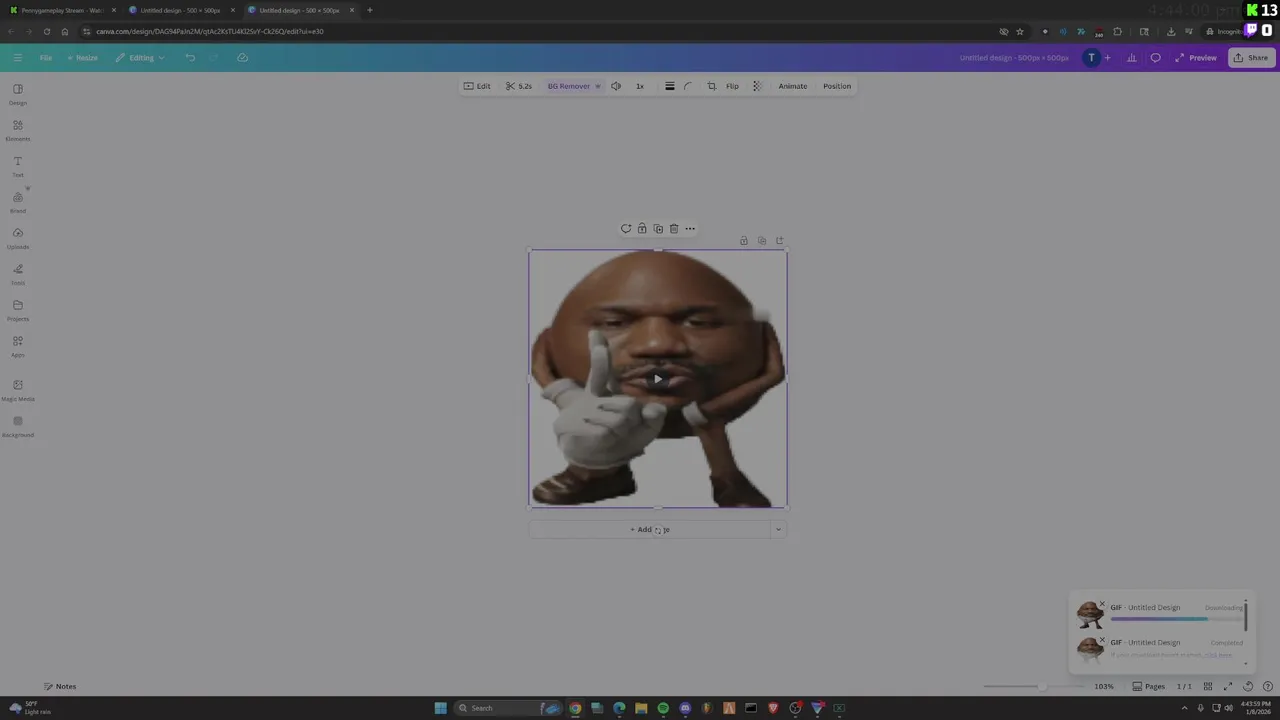This screenshot has height=720, width=1280.
Task: Select the crop tool icon
Action: tap(712, 86)
